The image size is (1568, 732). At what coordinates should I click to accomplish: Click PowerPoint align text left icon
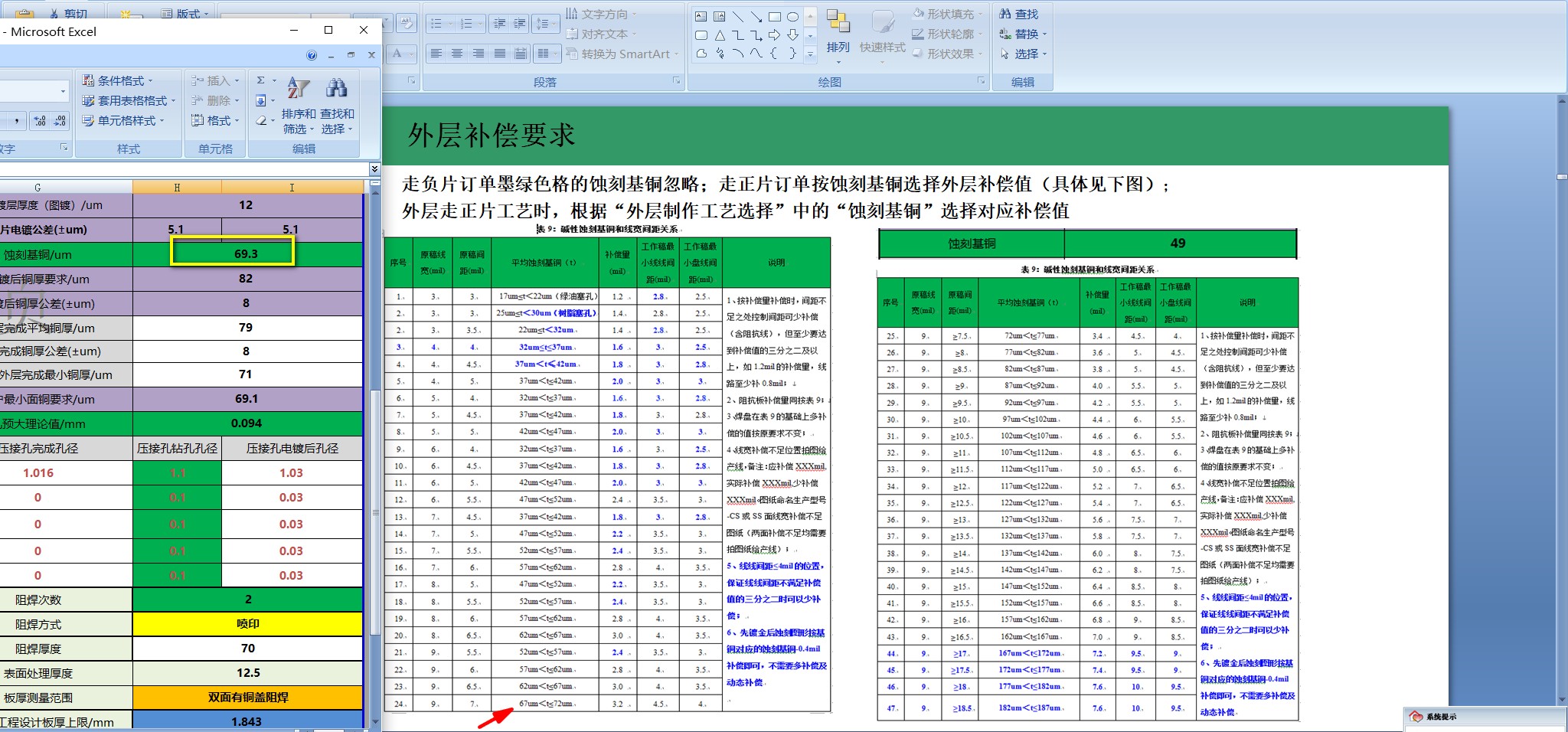(x=436, y=54)
